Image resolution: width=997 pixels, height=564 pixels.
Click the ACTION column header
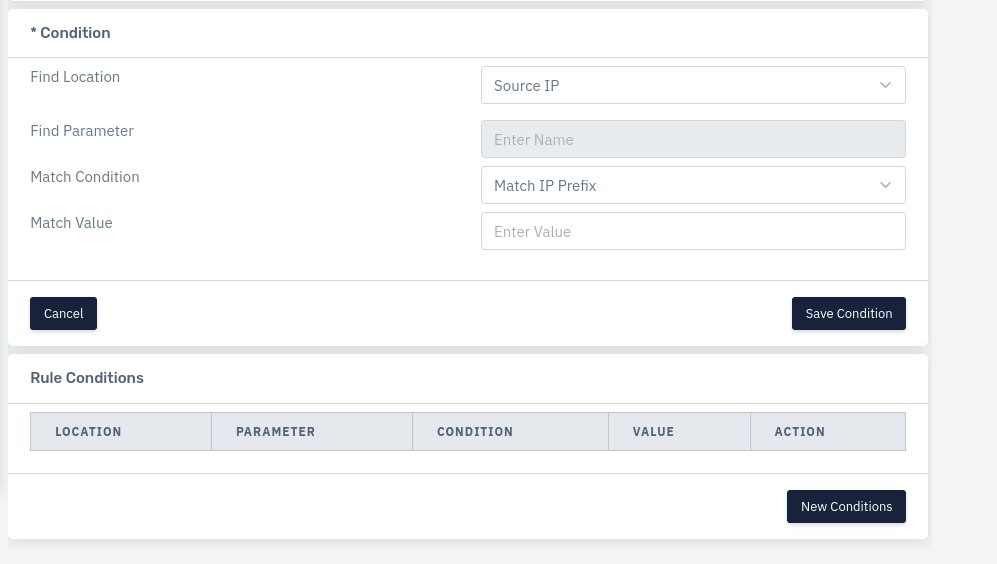(x=799, y=432)
